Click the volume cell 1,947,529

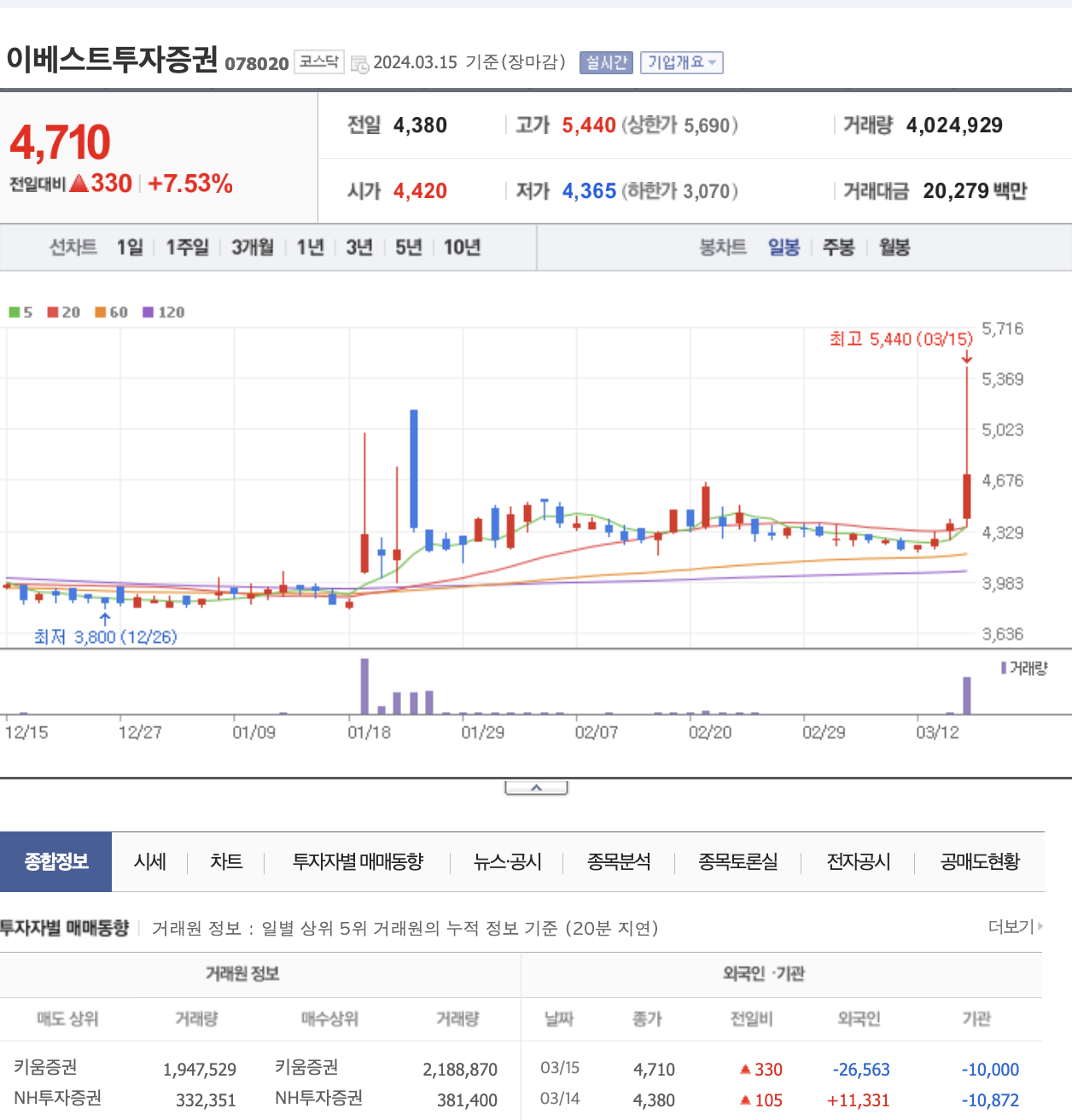click(x=200, y=1070)
